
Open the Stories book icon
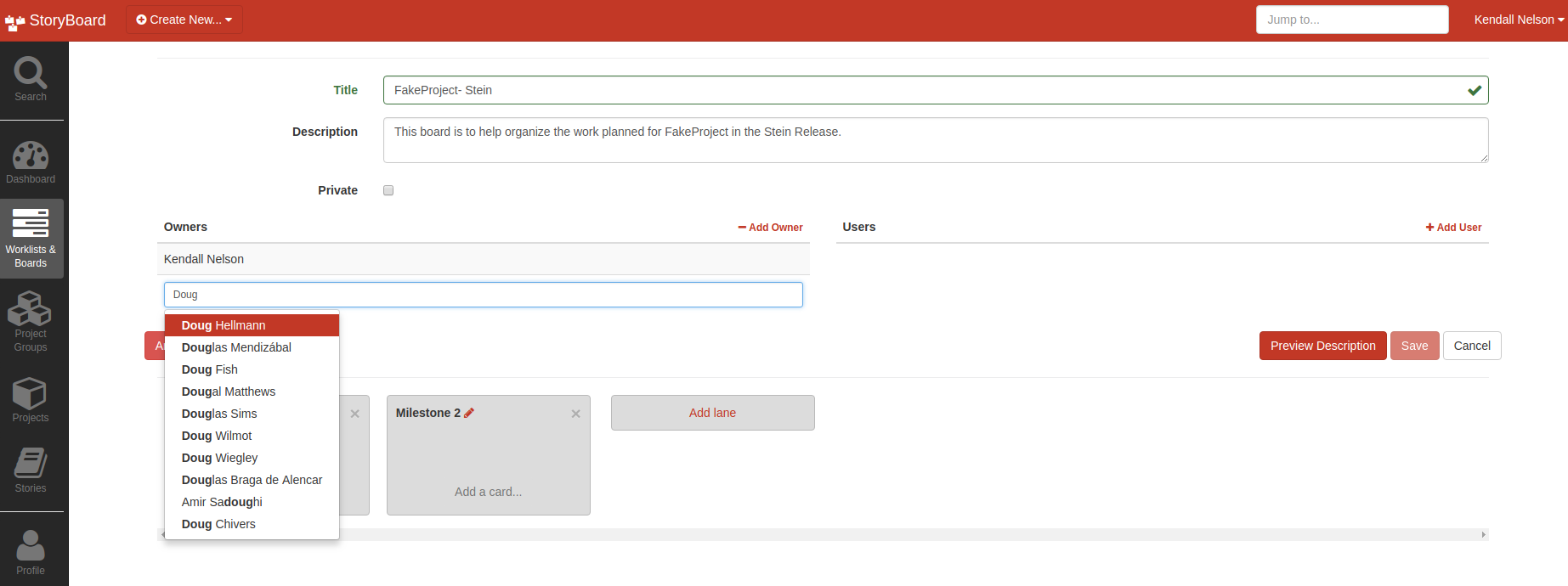pos(31,470)
